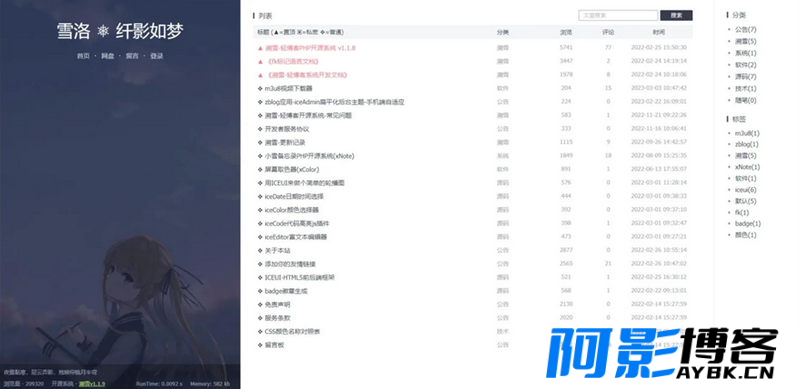Filter by the 公告(7) category
Image resolution: width=800 pixels, height=389 pixels.
pyautogui.click(x=745, y=30)
